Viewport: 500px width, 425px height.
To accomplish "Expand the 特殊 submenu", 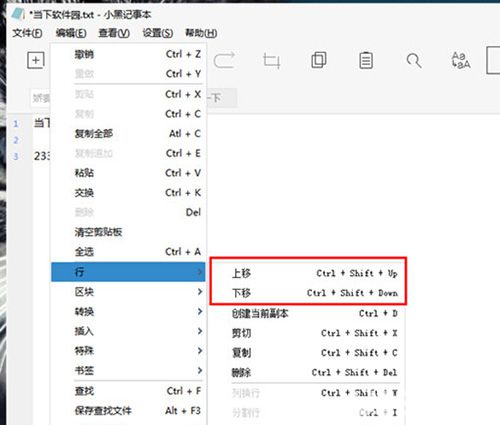I will click(x=128, y=351).
